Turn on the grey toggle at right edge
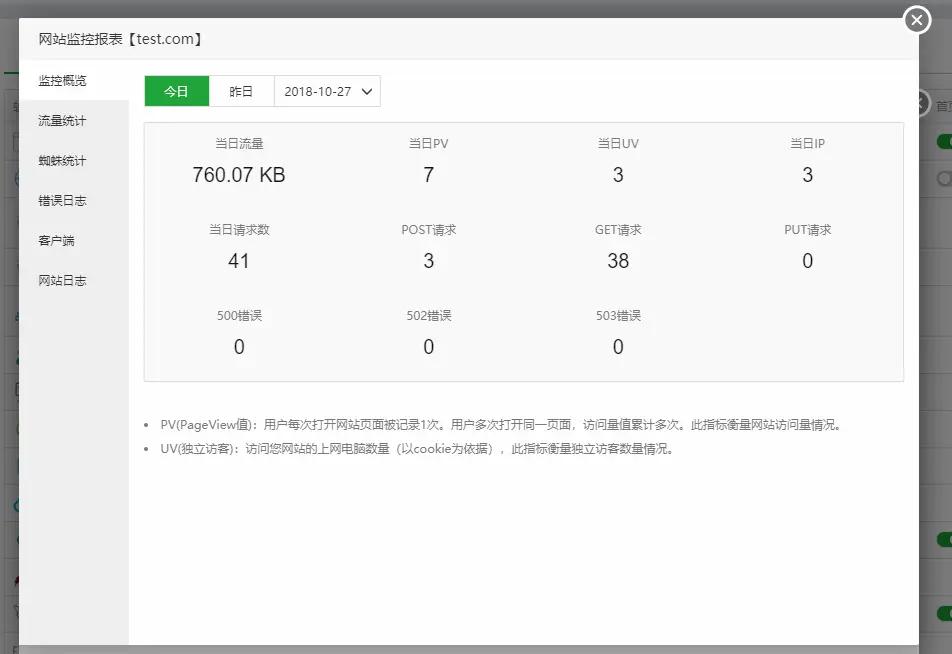Image resolution: width=952 pixels, height=654 pixels. (944, 178)
